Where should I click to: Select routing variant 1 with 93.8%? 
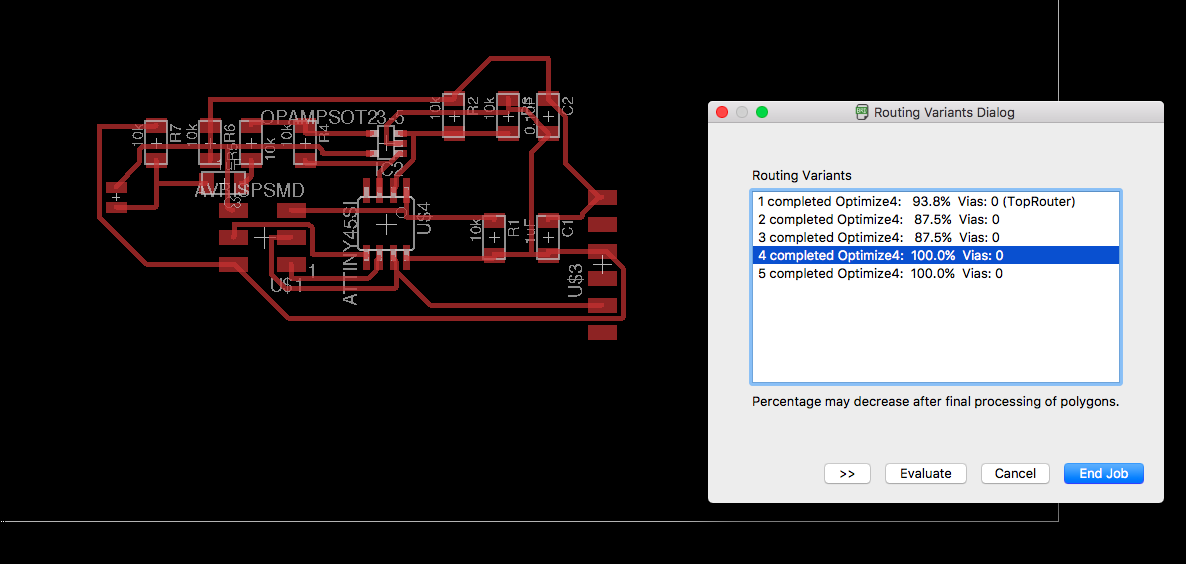click(935, 202)
